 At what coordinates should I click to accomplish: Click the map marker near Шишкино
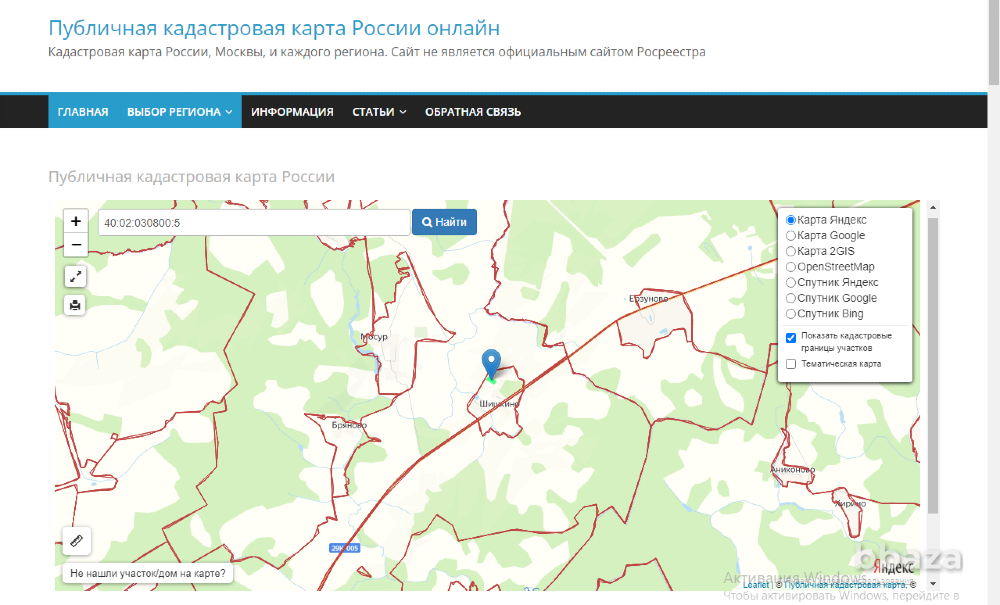(x=490, y=362)
